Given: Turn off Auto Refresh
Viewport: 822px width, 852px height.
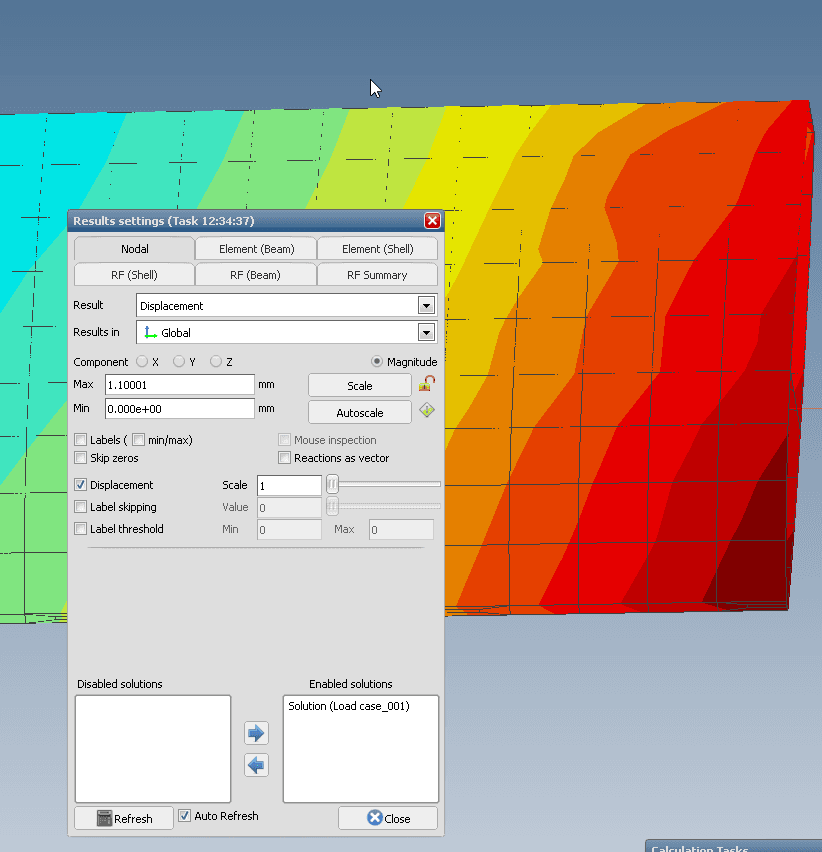Looking at the screenshot, I should (184, 816).
